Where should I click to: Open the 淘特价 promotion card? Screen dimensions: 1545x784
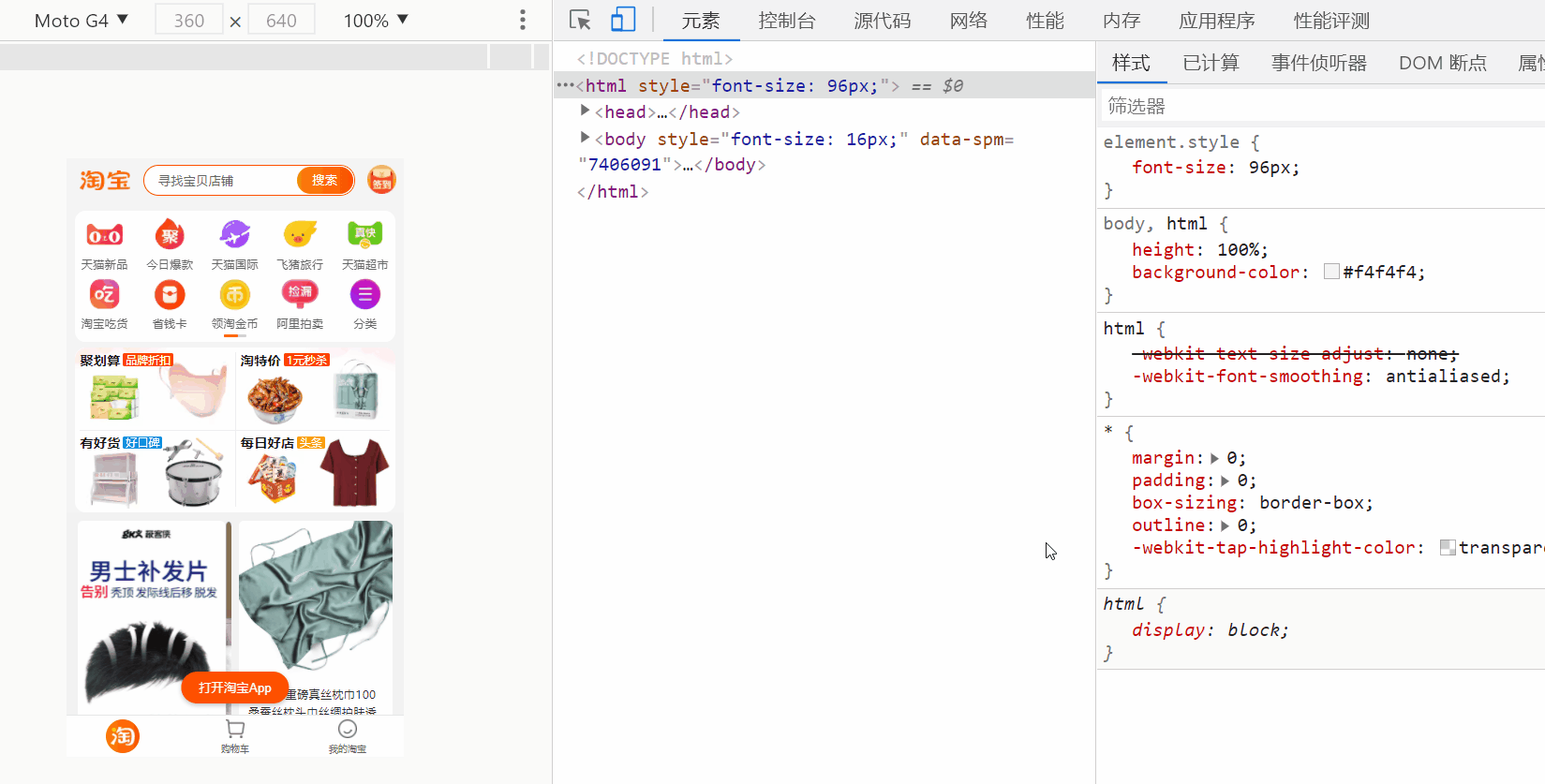315,388
